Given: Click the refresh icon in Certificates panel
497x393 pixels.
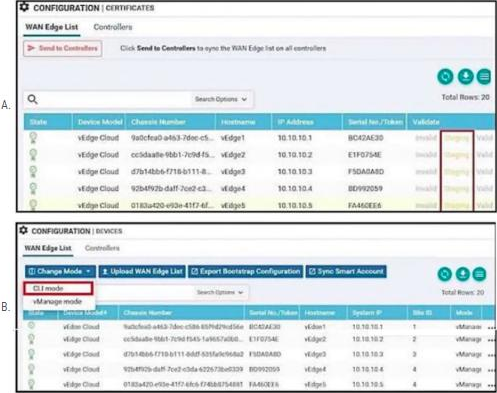Looking at the screenshot, I should pos(445,77).
